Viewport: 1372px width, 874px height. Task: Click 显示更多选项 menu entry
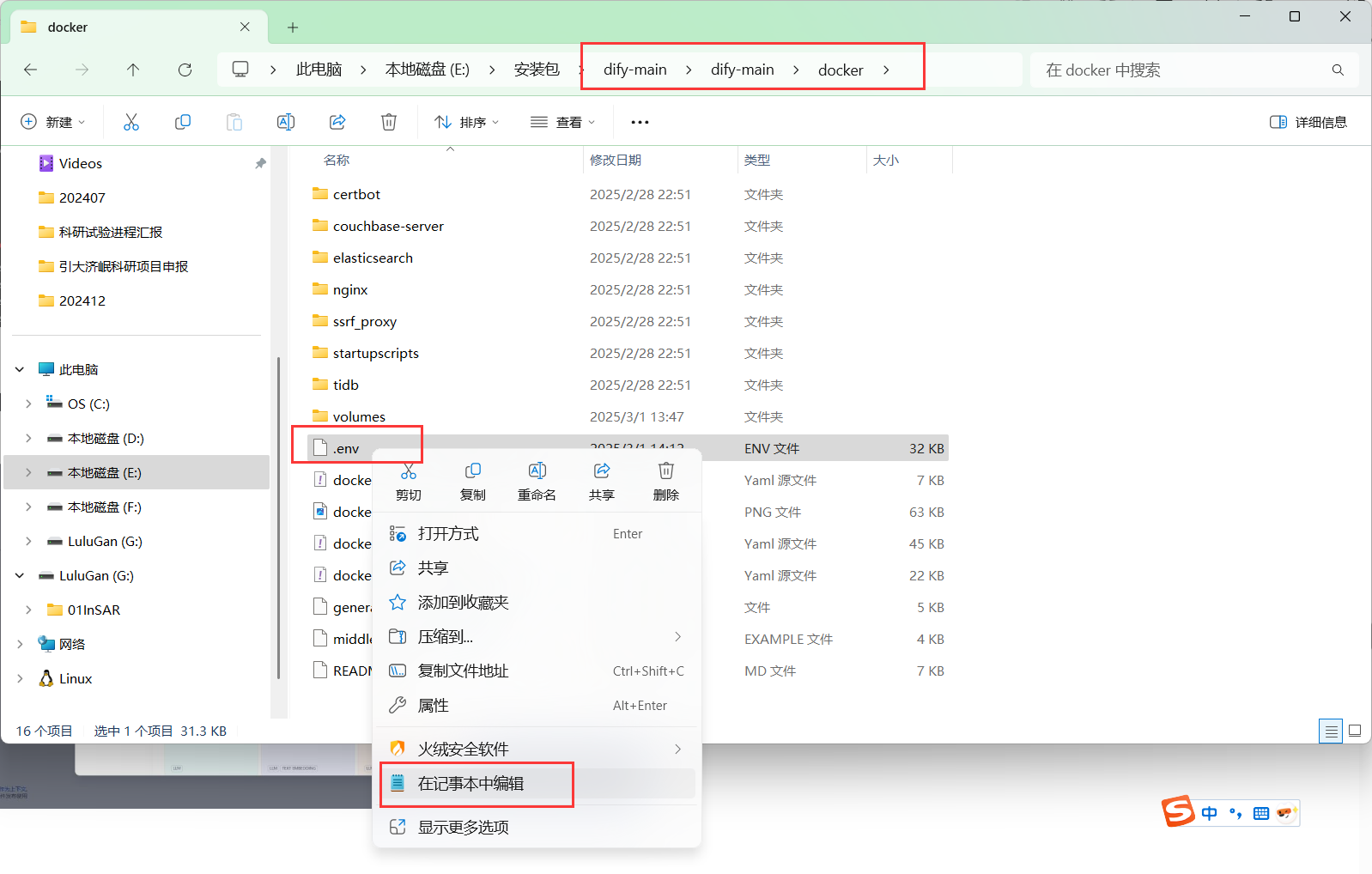tap(537, 828)
